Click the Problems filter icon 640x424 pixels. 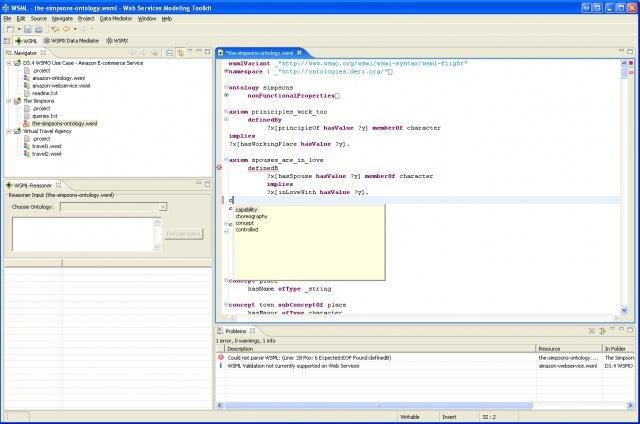[x=602, y=331]
